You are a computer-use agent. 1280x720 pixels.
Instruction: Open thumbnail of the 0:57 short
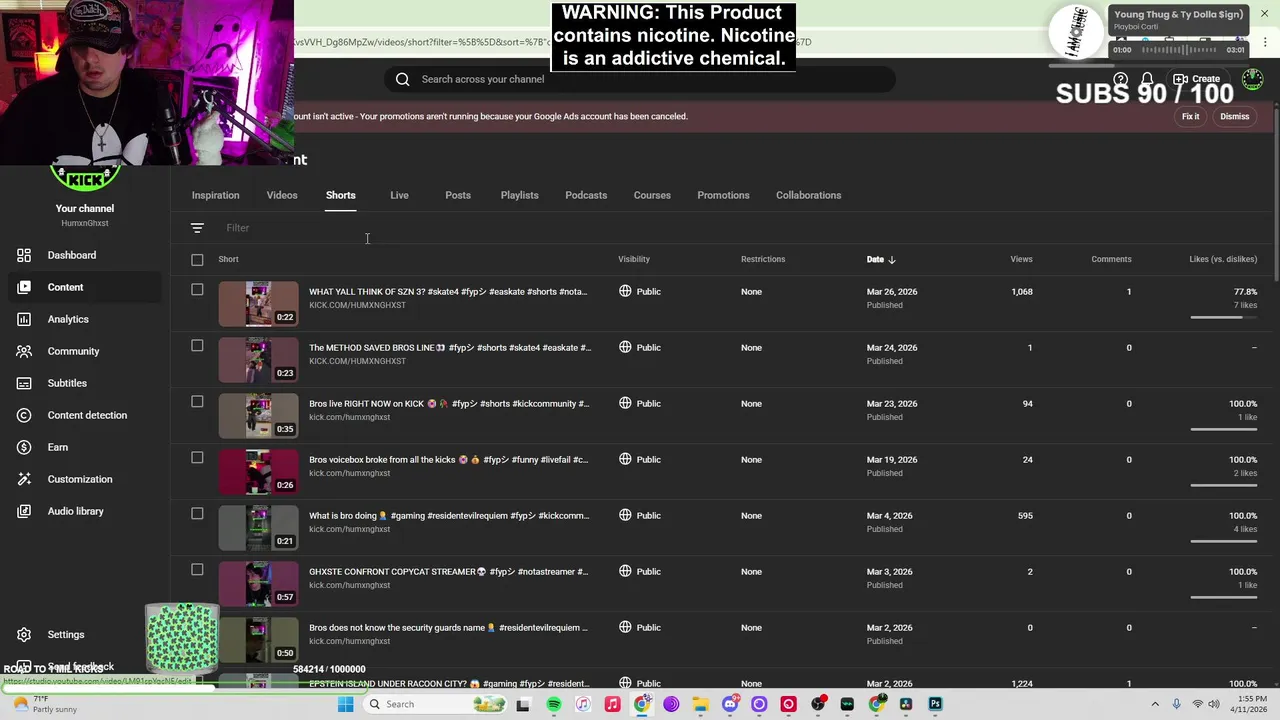258,584
